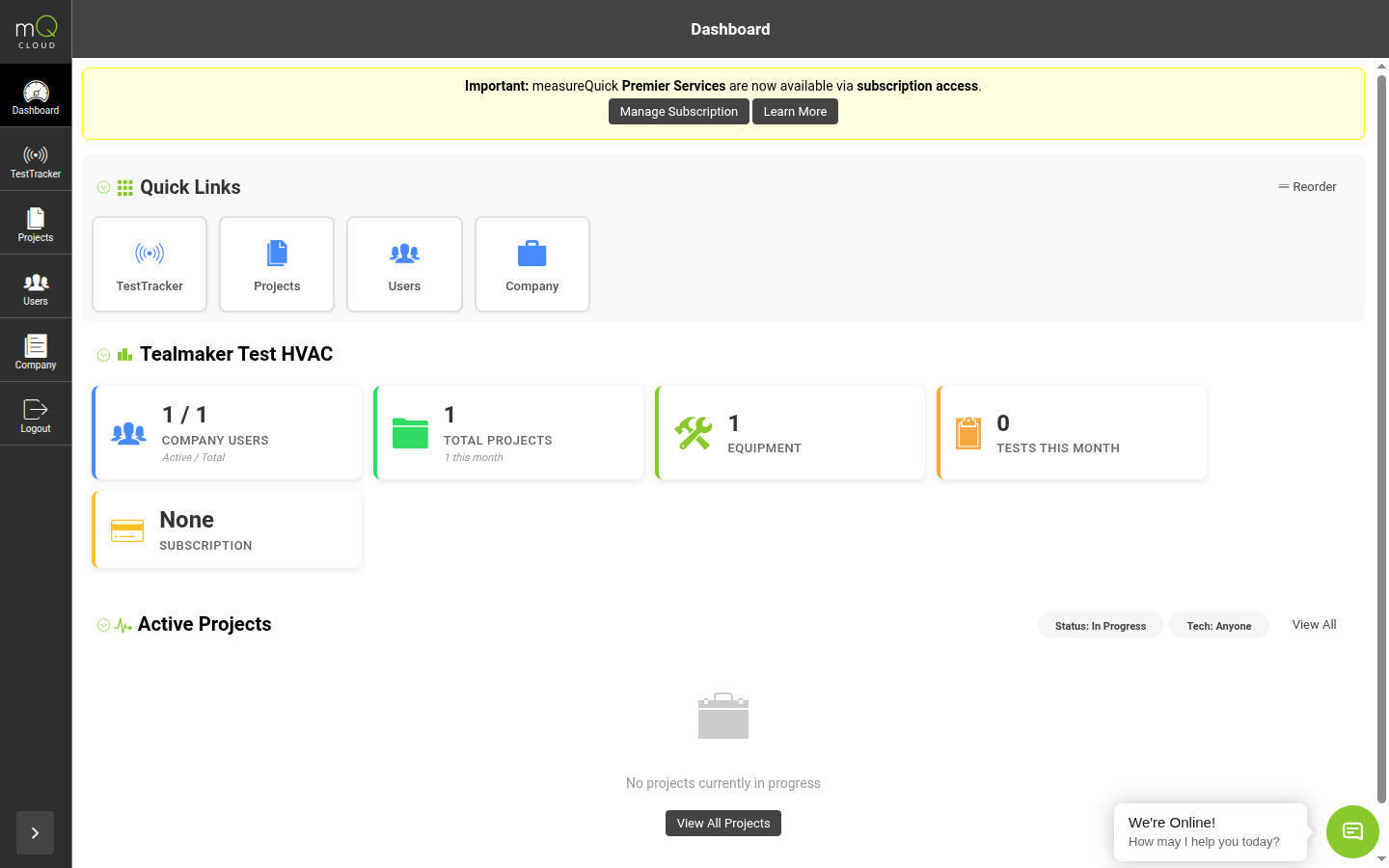
Task: Click the Reorder control for Quick Links
Action: (x=1307, y=186)
